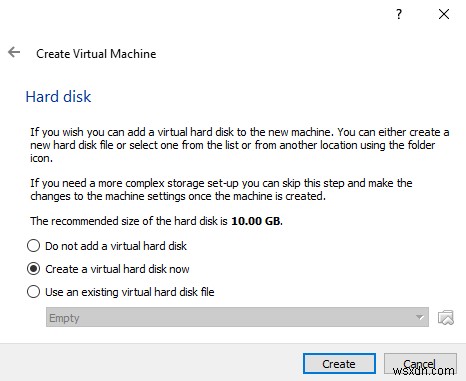Close the Create Virtual Machine dialog
The height and width of the screenshot is (381, 466).
pos(444,14)
